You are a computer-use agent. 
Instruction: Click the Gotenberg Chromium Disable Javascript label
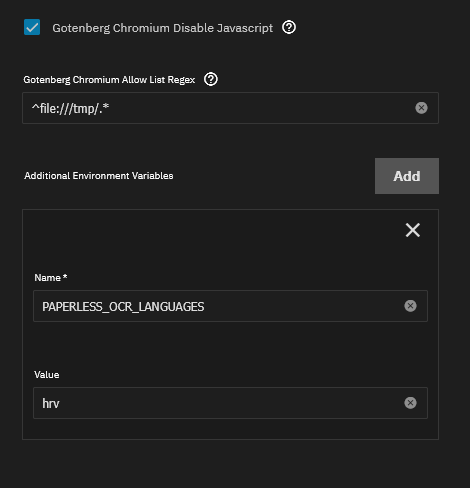[163, 28]
